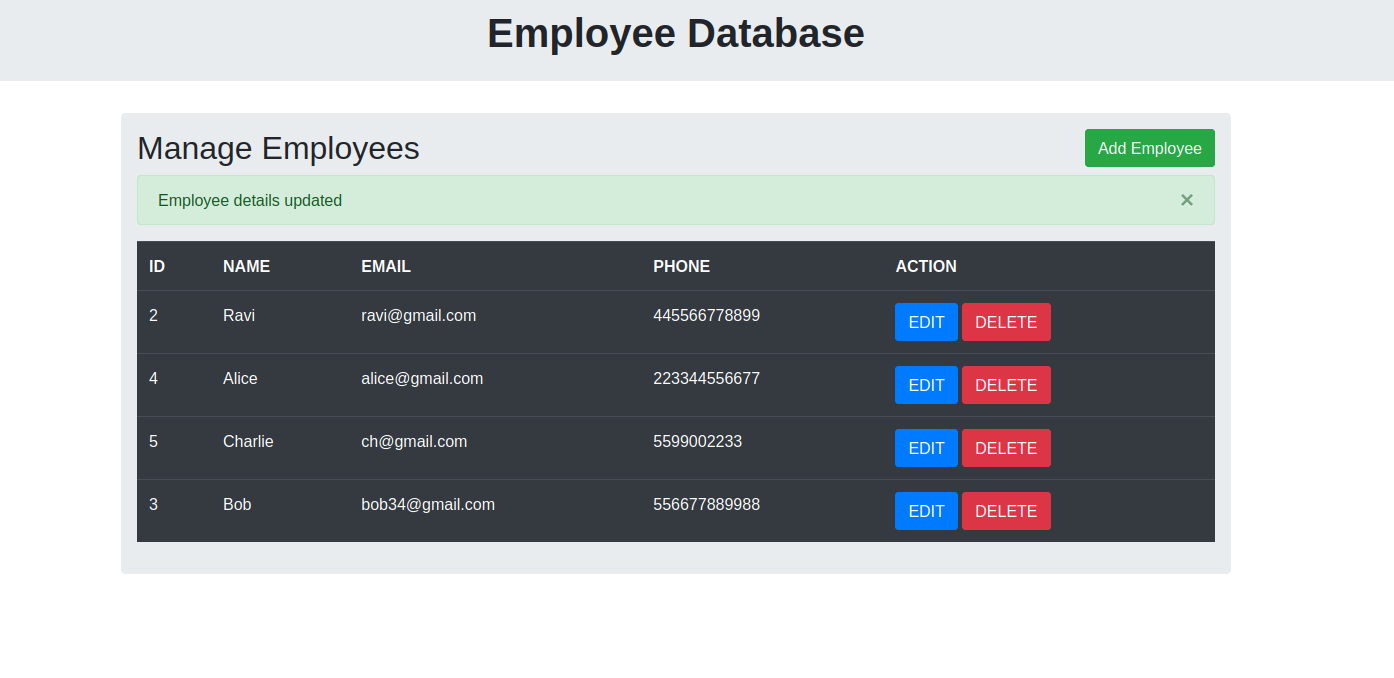Screen dimensions: 1394x678
Task: Click the ACTION column header
Action: click(x=926, y=266)
